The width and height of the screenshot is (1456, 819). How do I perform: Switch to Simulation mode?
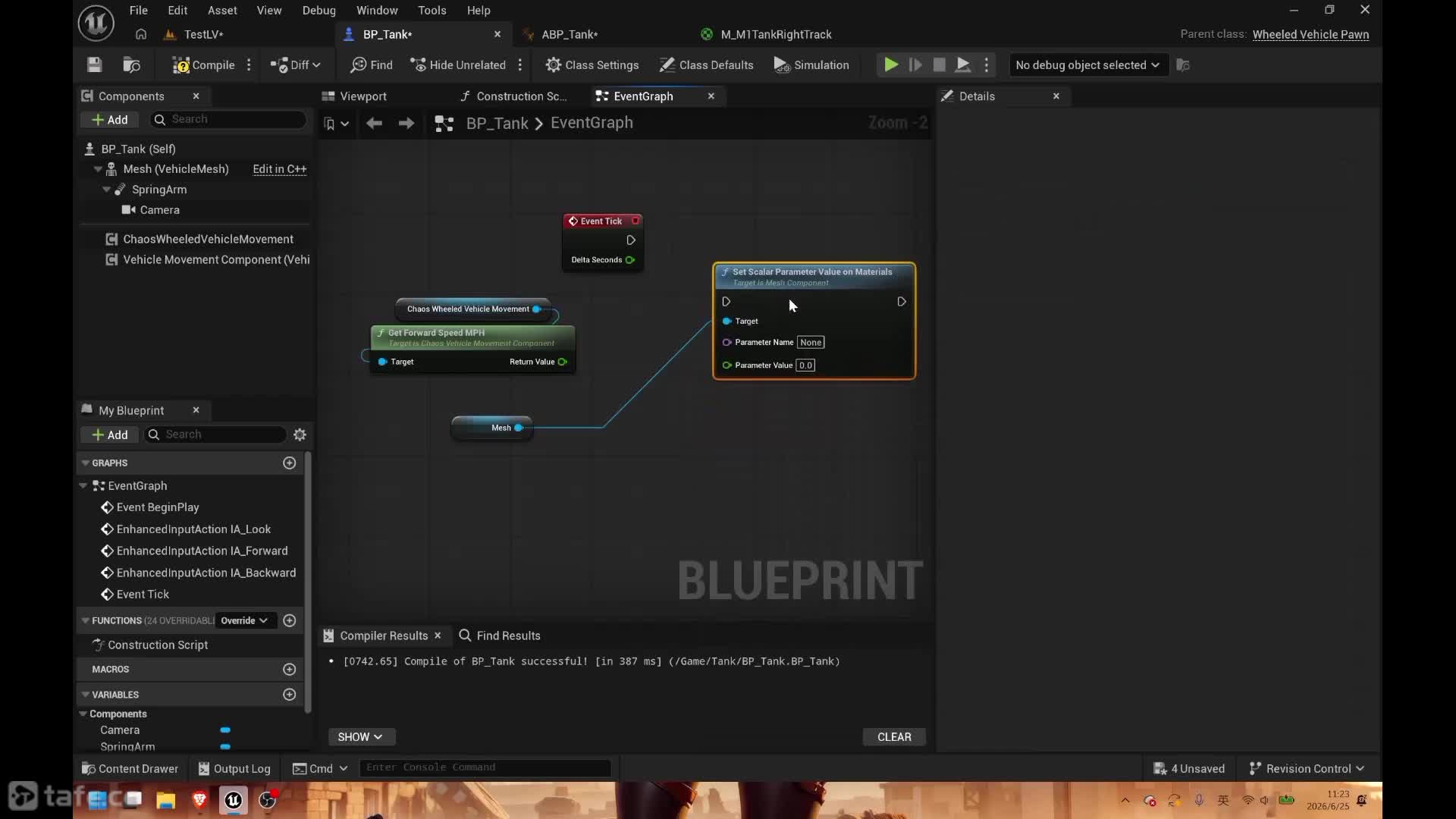click(811, 65)
